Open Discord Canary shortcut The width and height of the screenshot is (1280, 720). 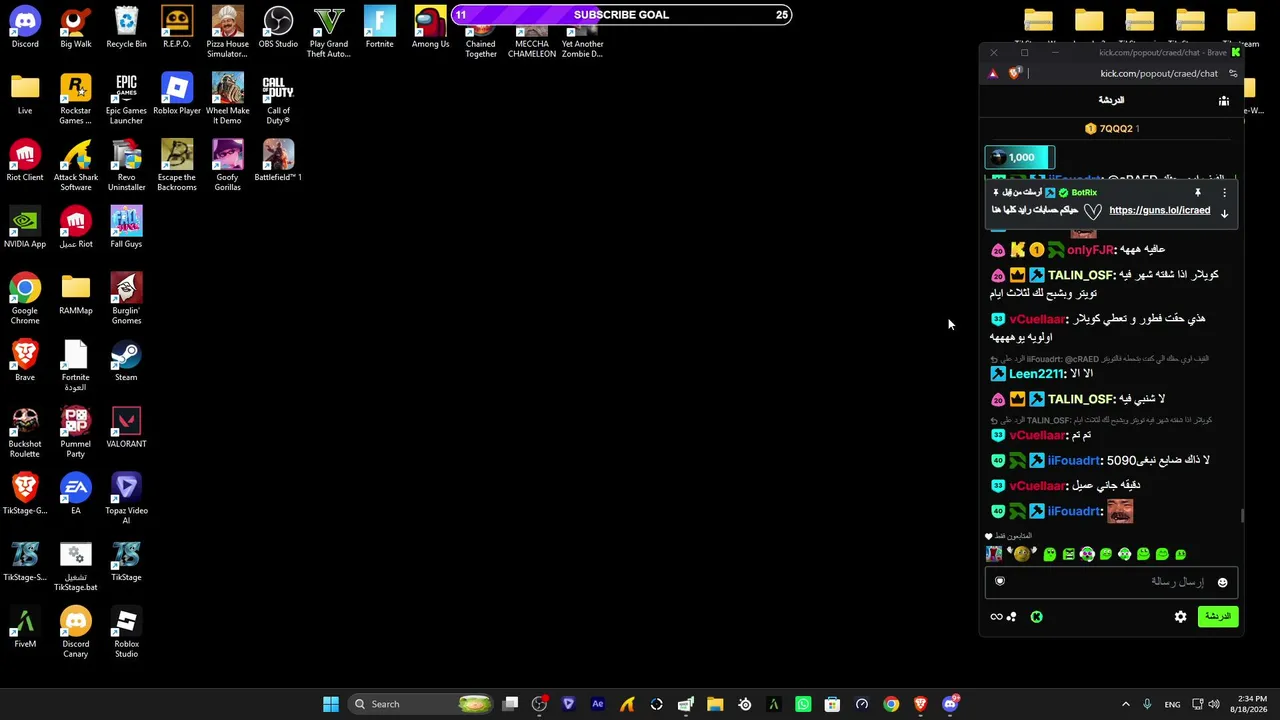(x=76, y=632)
